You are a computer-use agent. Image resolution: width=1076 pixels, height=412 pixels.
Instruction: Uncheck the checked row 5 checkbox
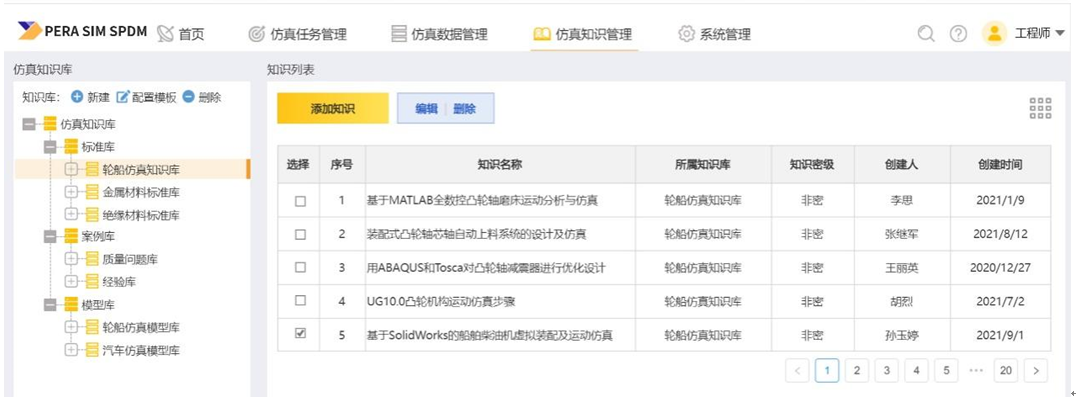(300, 334)
